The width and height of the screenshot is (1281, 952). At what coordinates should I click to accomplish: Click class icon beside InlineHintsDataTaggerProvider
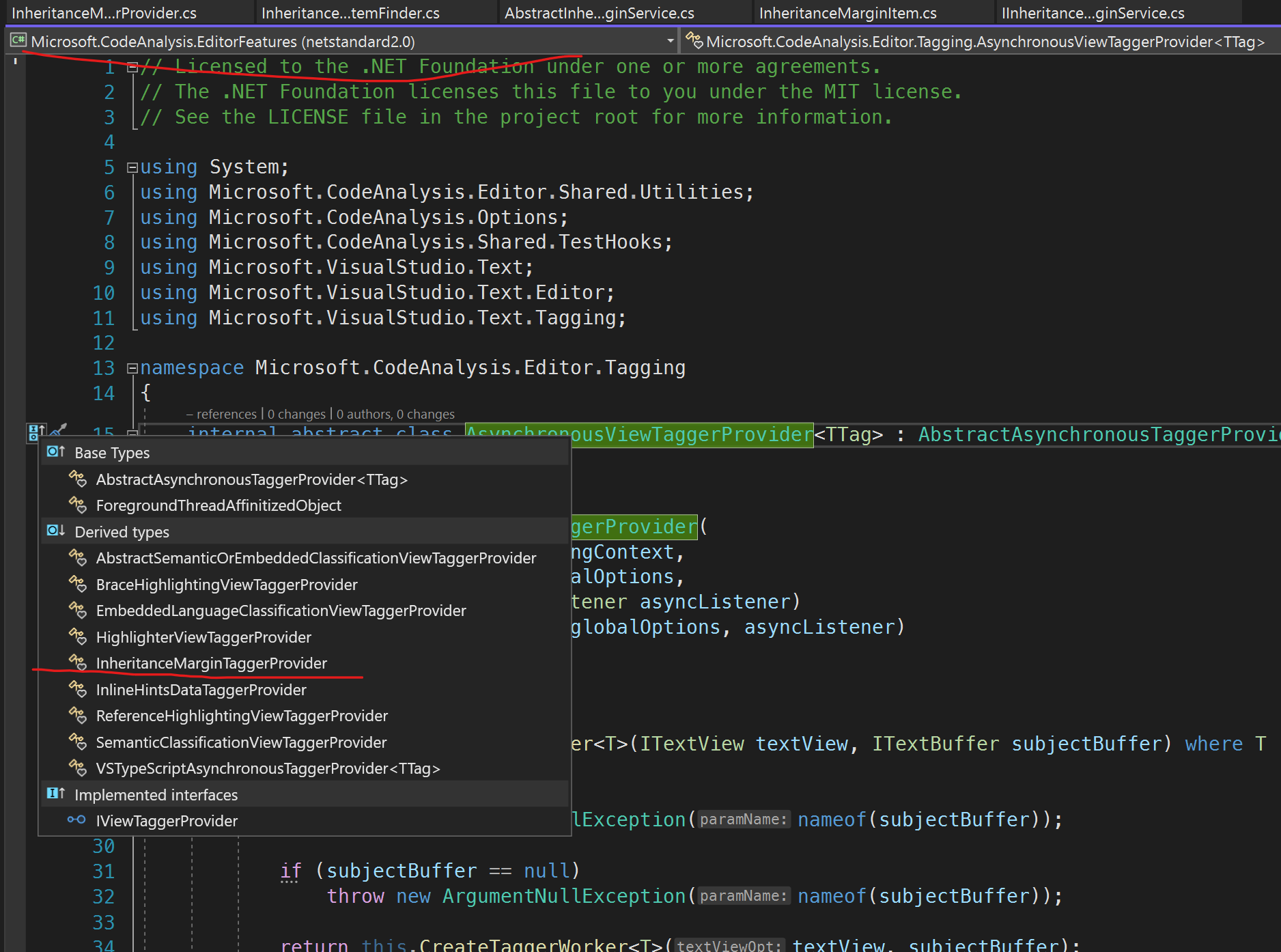[x=77, y=690]
